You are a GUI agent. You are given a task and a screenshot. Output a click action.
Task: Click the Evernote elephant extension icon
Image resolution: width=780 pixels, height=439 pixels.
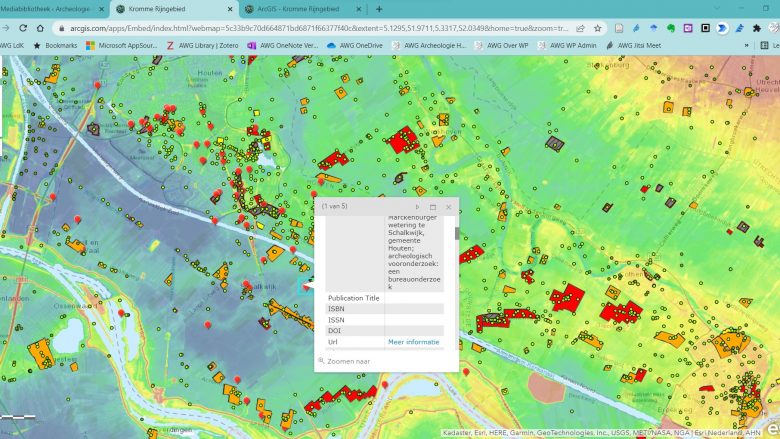click(x=671, y=28)
